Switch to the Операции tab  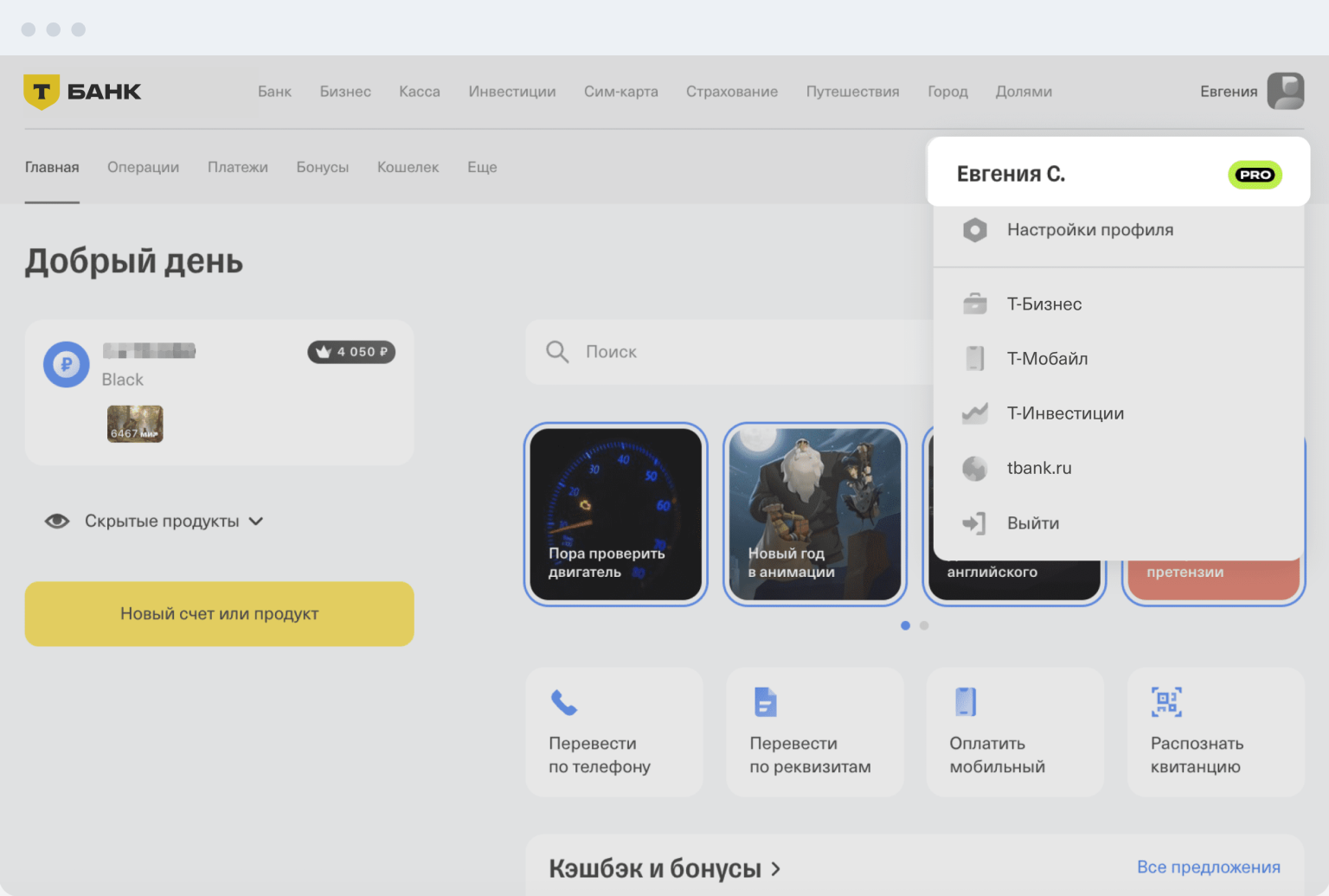[x=144, y=167]
